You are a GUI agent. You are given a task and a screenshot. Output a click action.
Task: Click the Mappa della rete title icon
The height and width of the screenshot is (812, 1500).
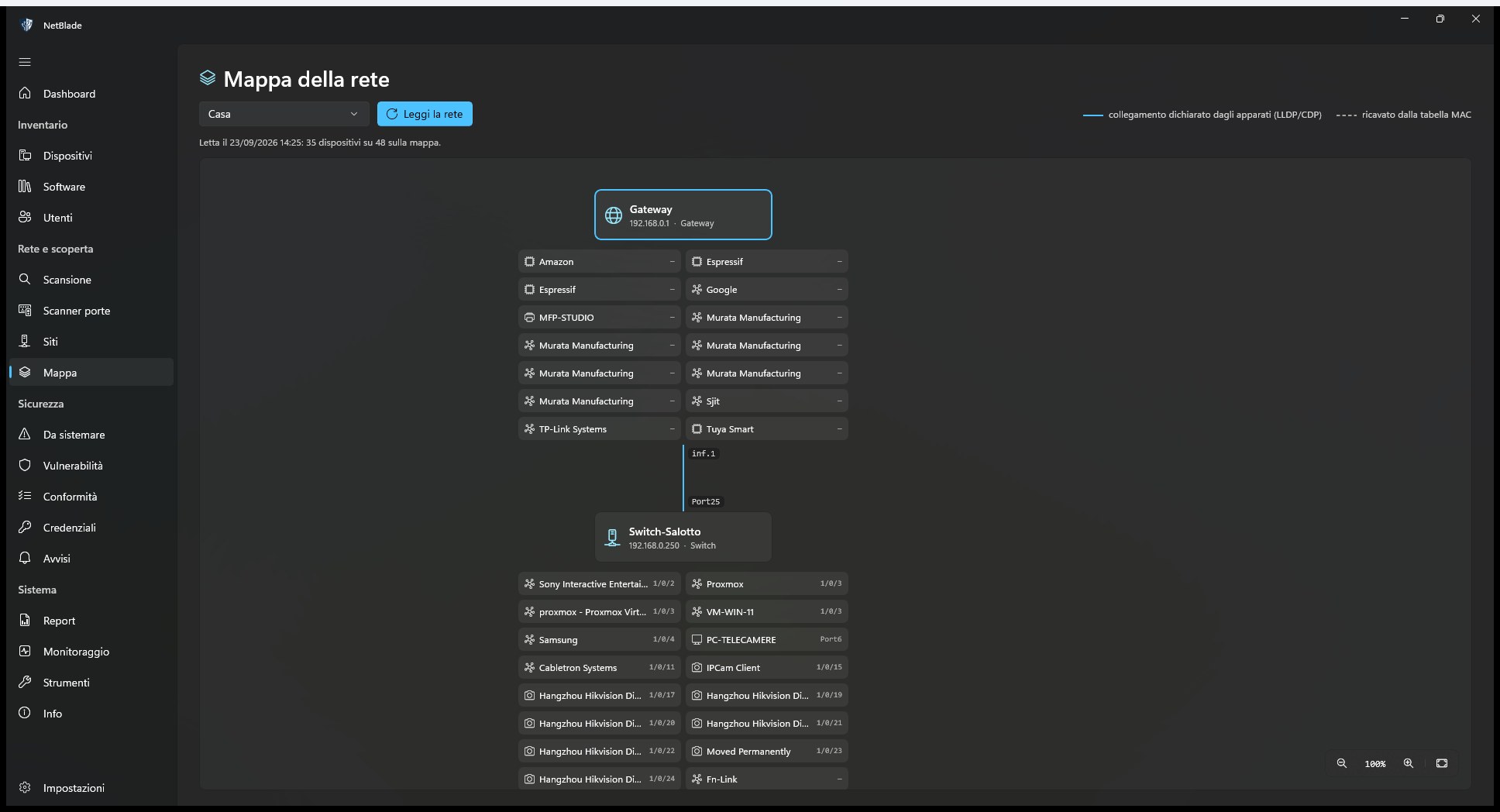[208, 77]
